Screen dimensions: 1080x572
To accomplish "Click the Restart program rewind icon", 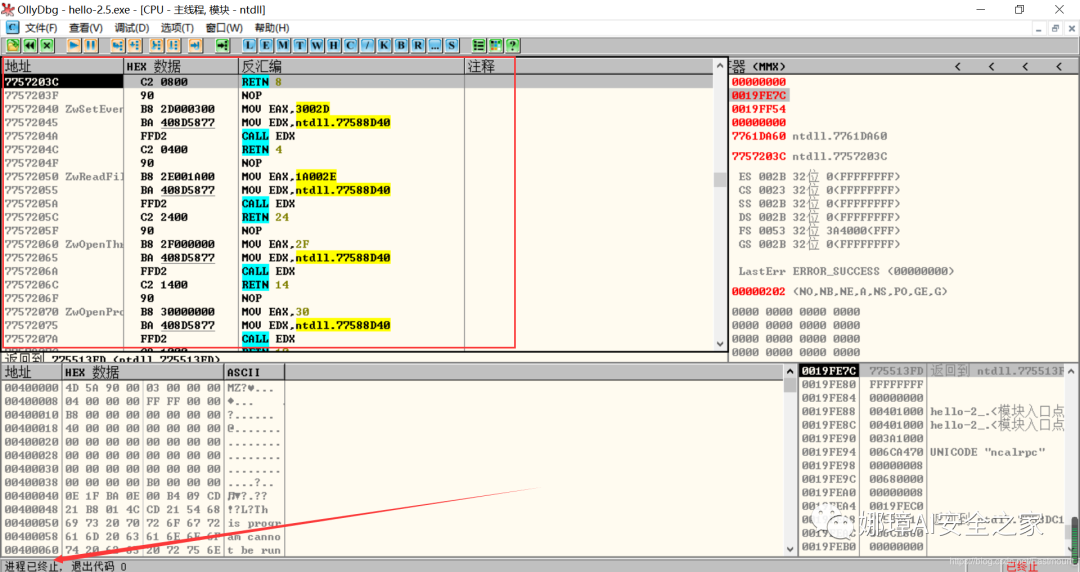I will pos(30,45).
